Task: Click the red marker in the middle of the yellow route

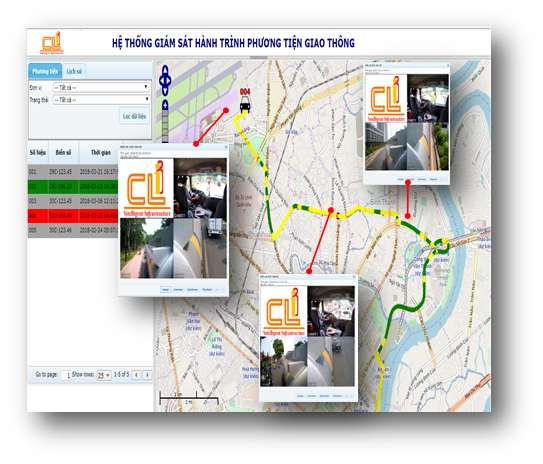Action: point(331,210)
